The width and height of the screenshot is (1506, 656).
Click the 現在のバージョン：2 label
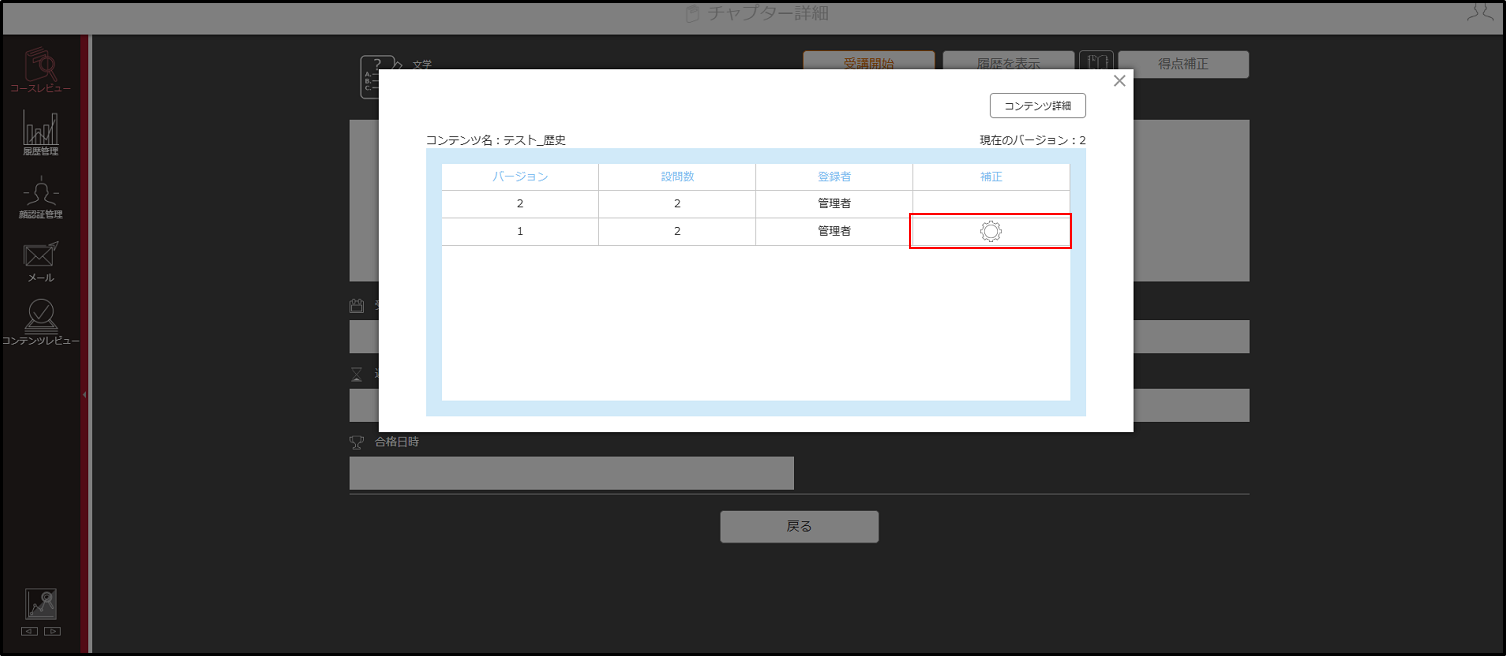[1033, 140]
